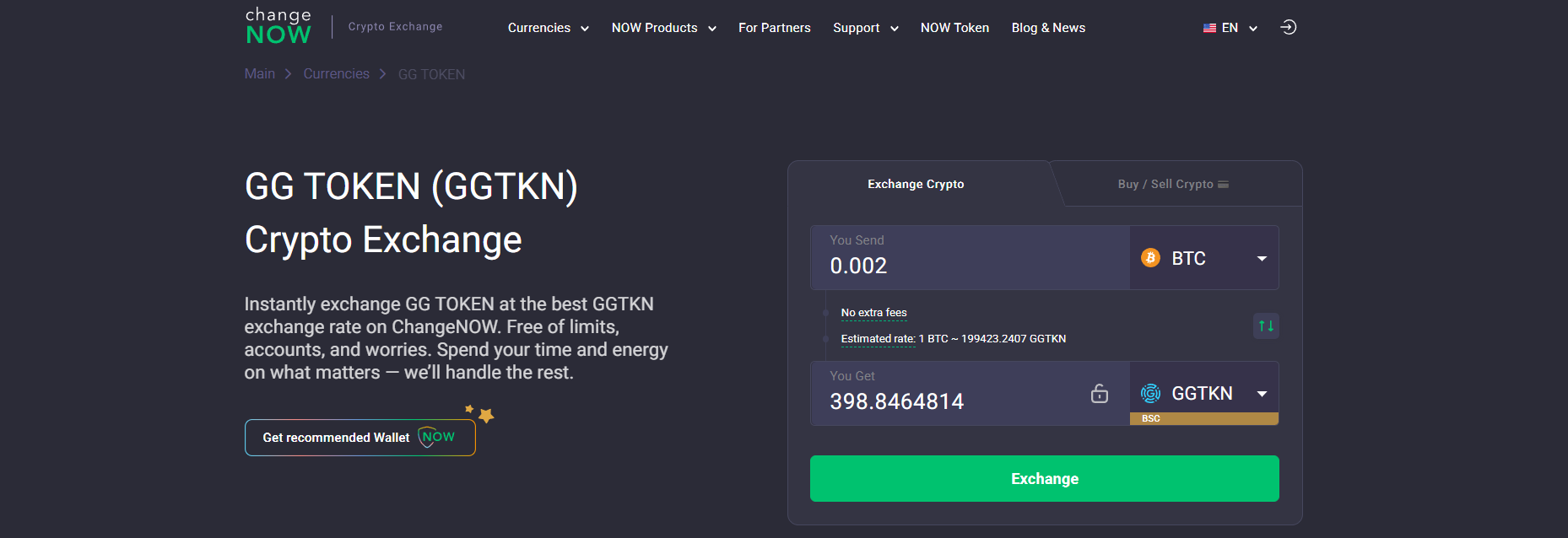The image size is (1568, 538).
Task: Open the Blog & News page
Action: [x=1048, y=28]
